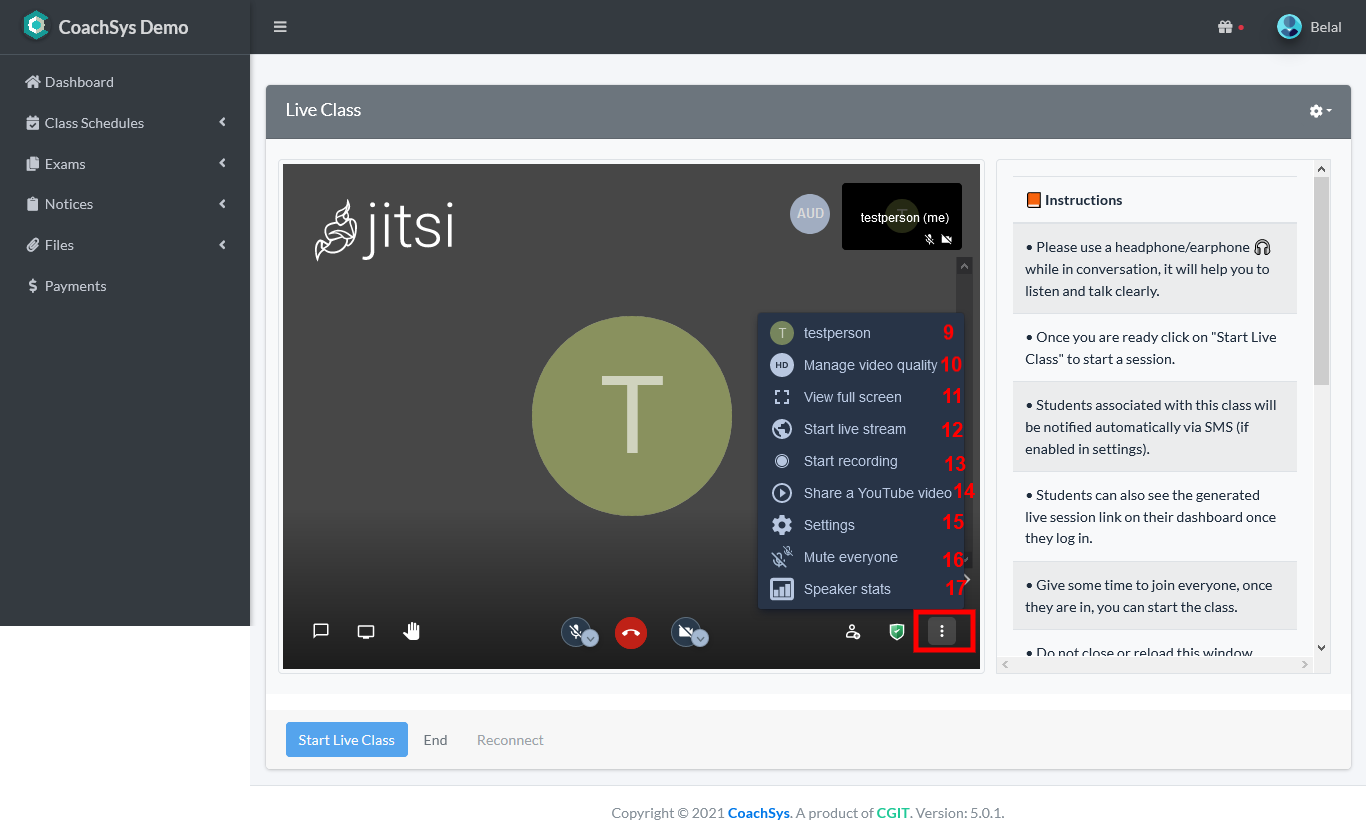This screenshot has height=840, width=1366.
Task: Toggle the camera on or off
Action: [x=685, y=632]
